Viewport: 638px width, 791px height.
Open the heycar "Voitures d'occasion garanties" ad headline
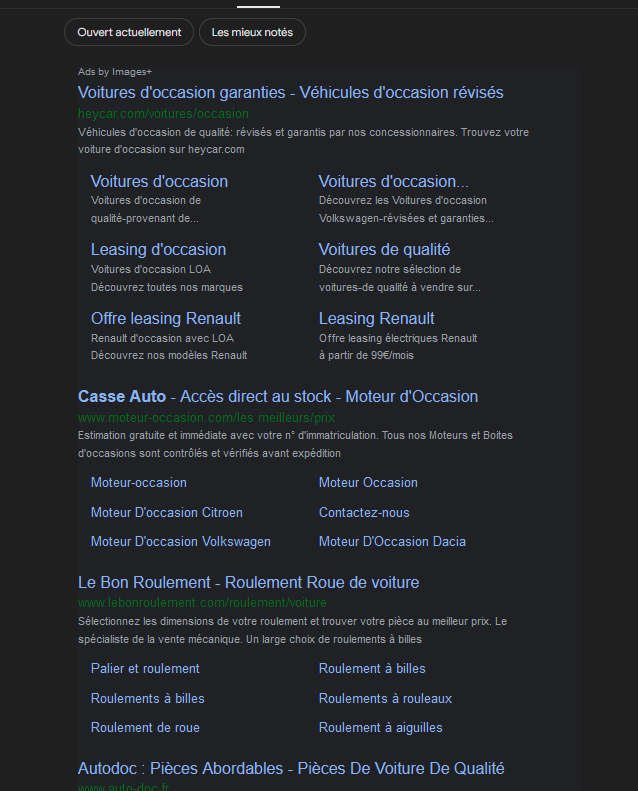pos(290,93)
